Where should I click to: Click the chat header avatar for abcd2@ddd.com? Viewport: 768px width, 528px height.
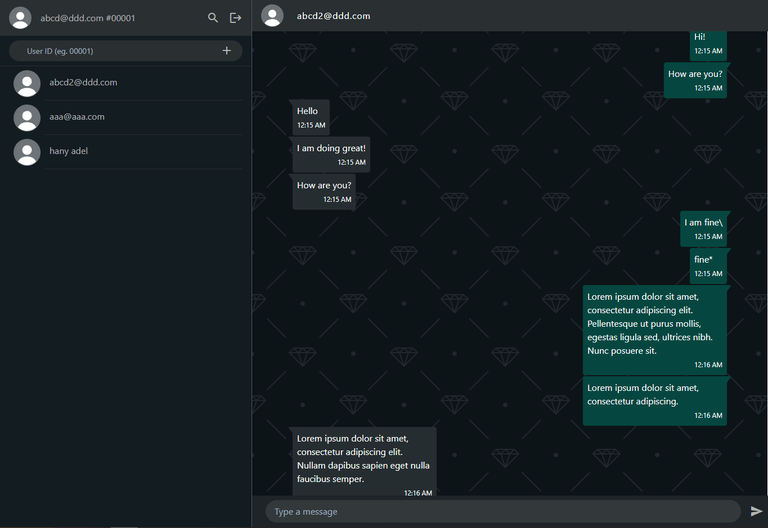click(x=271, y=16)
